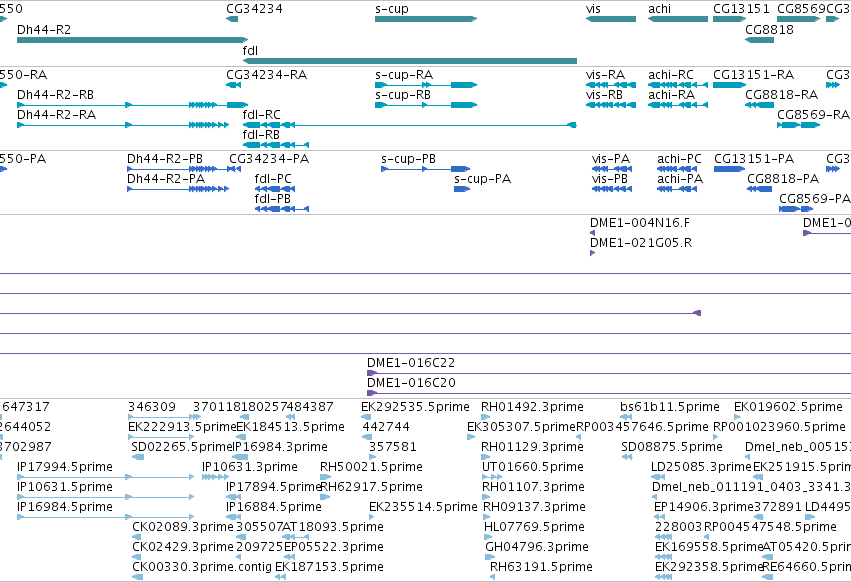Screen dimensions: 851x582
Task: Click the CG34234-RA transcript label
Action: pos(266,74)
